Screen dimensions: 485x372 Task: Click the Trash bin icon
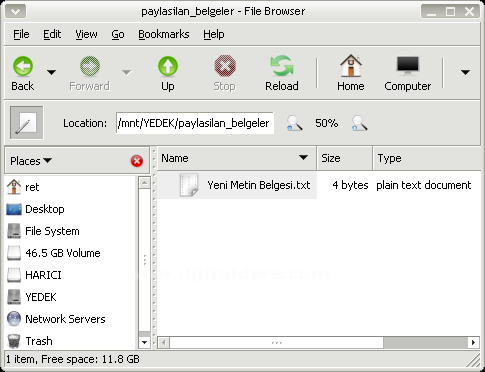click(14, 341)
